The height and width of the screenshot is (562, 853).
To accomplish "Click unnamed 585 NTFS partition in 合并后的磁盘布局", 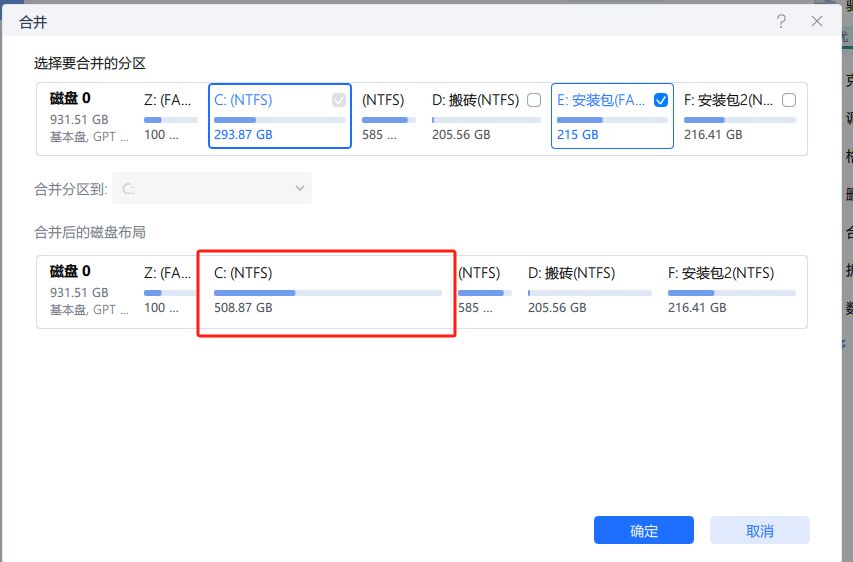I will [480, 290].
